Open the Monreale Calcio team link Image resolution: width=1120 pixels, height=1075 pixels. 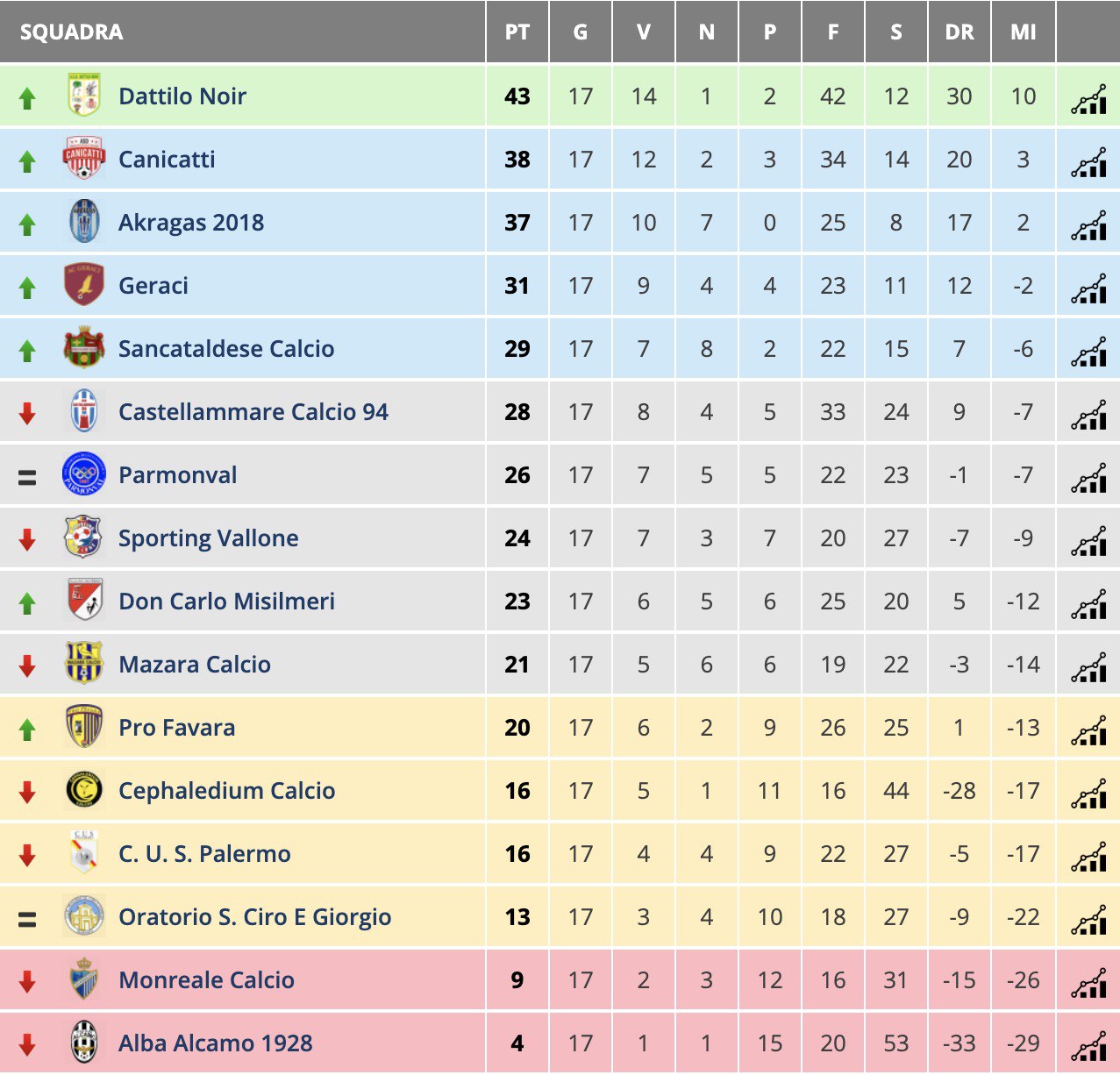tap(206, 979)
